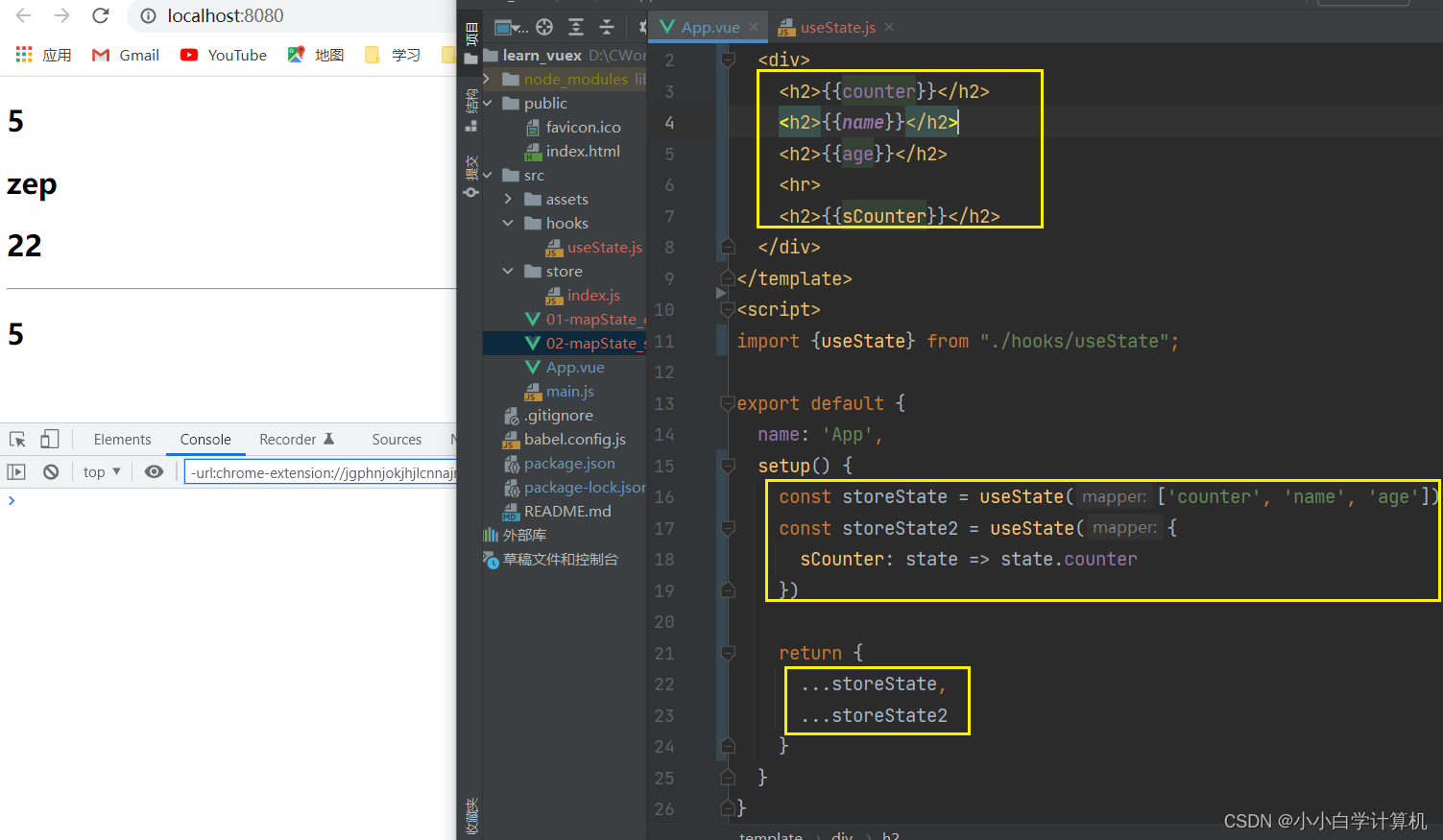This screenshot has width=1443, height=840.
Task: Open the 项目 project tool window tab
Action: (470, 43)
